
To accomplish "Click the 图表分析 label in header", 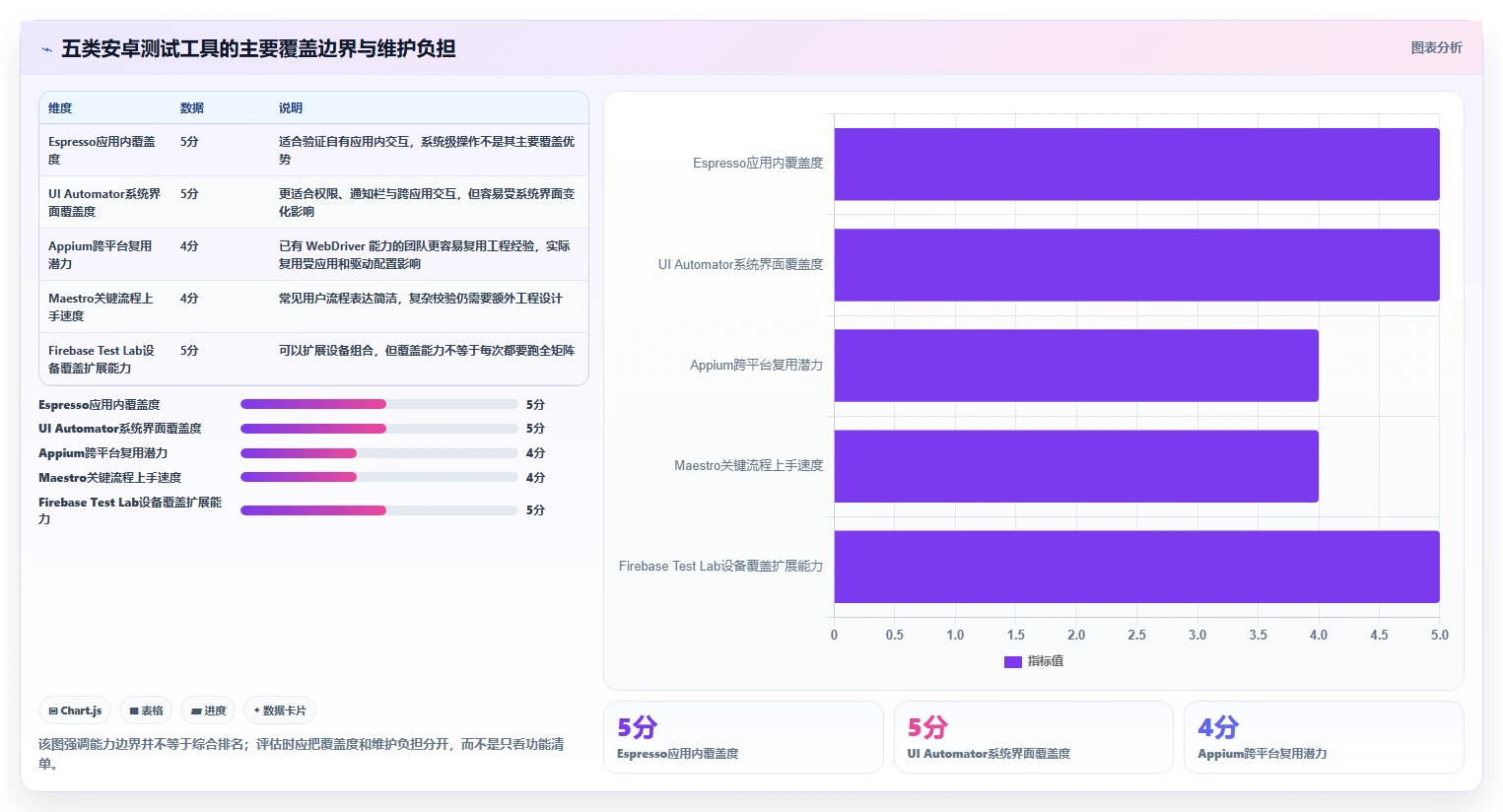I will coord(1436,47).
